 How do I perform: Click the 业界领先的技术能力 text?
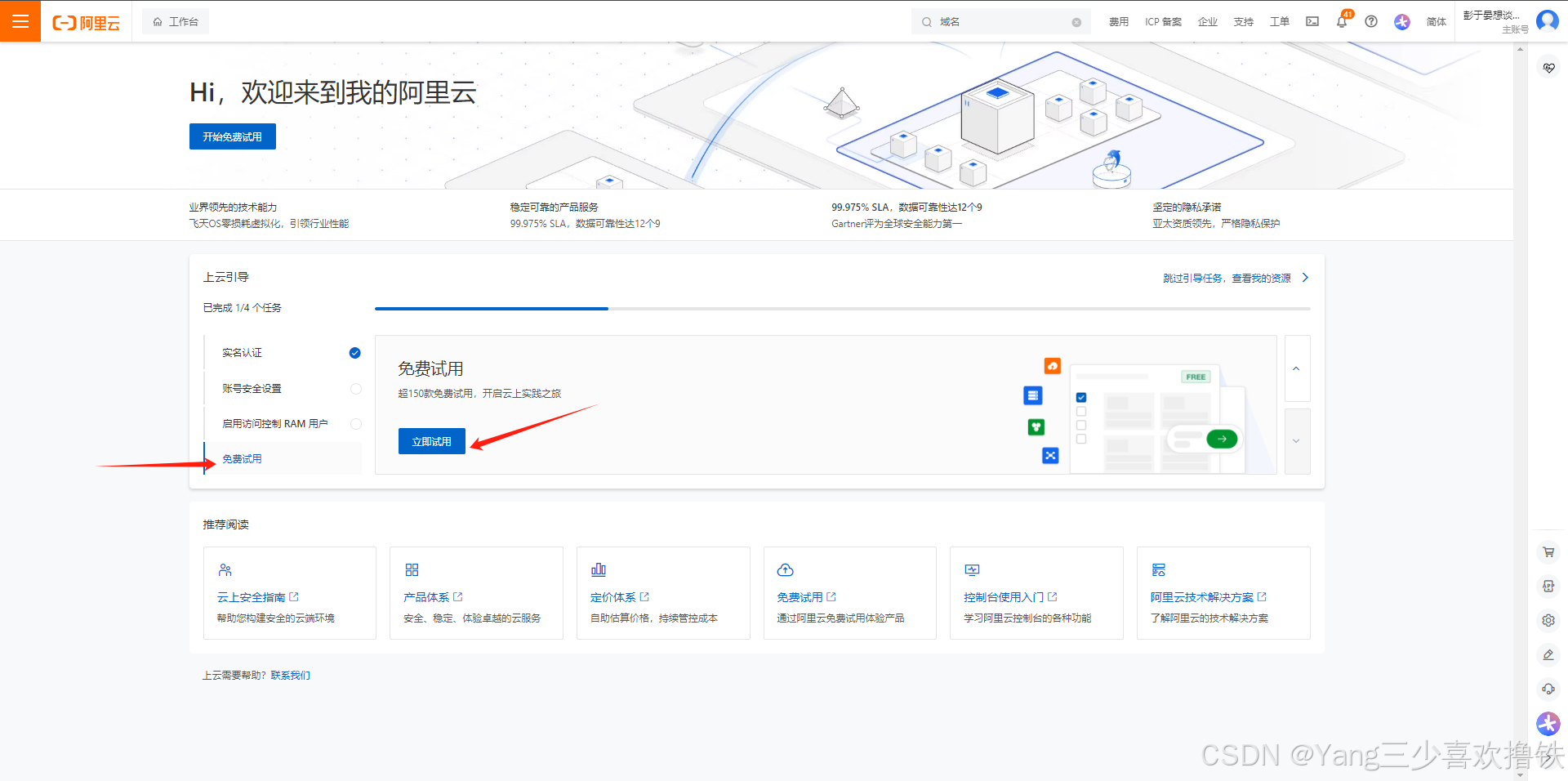[x=233, y=208]
